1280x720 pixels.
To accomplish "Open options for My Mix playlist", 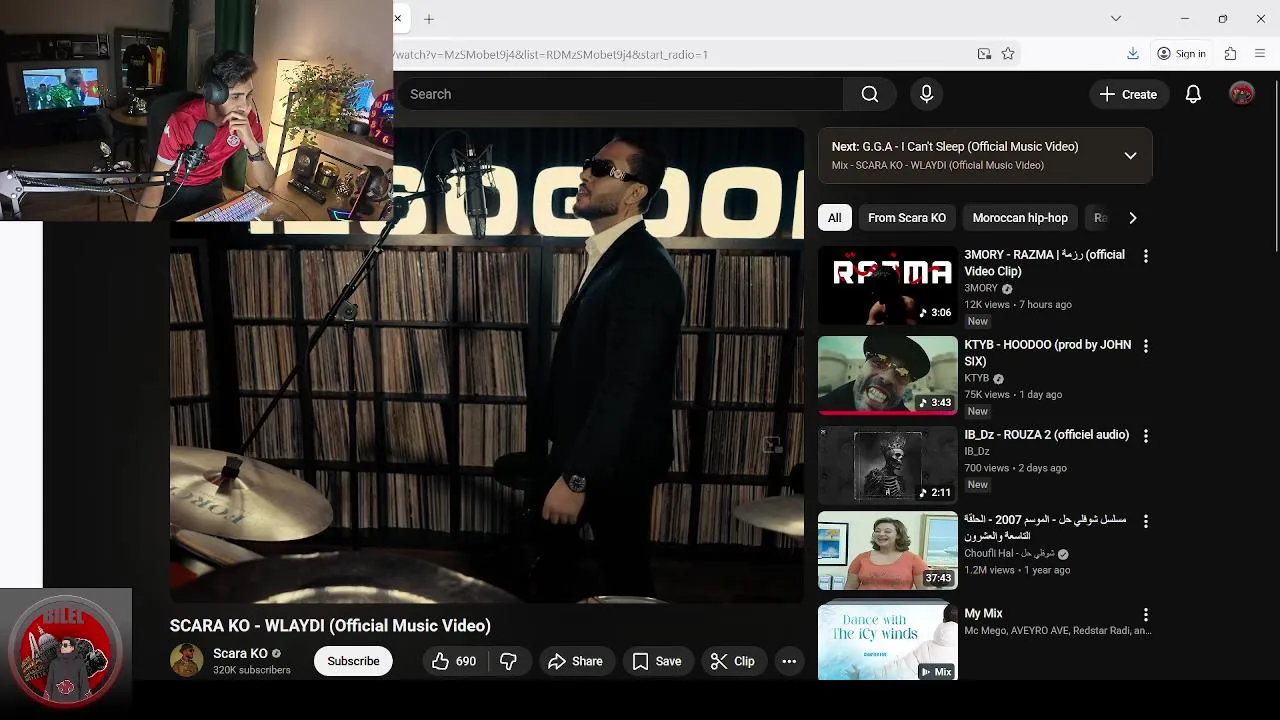I will point(1146,615).
